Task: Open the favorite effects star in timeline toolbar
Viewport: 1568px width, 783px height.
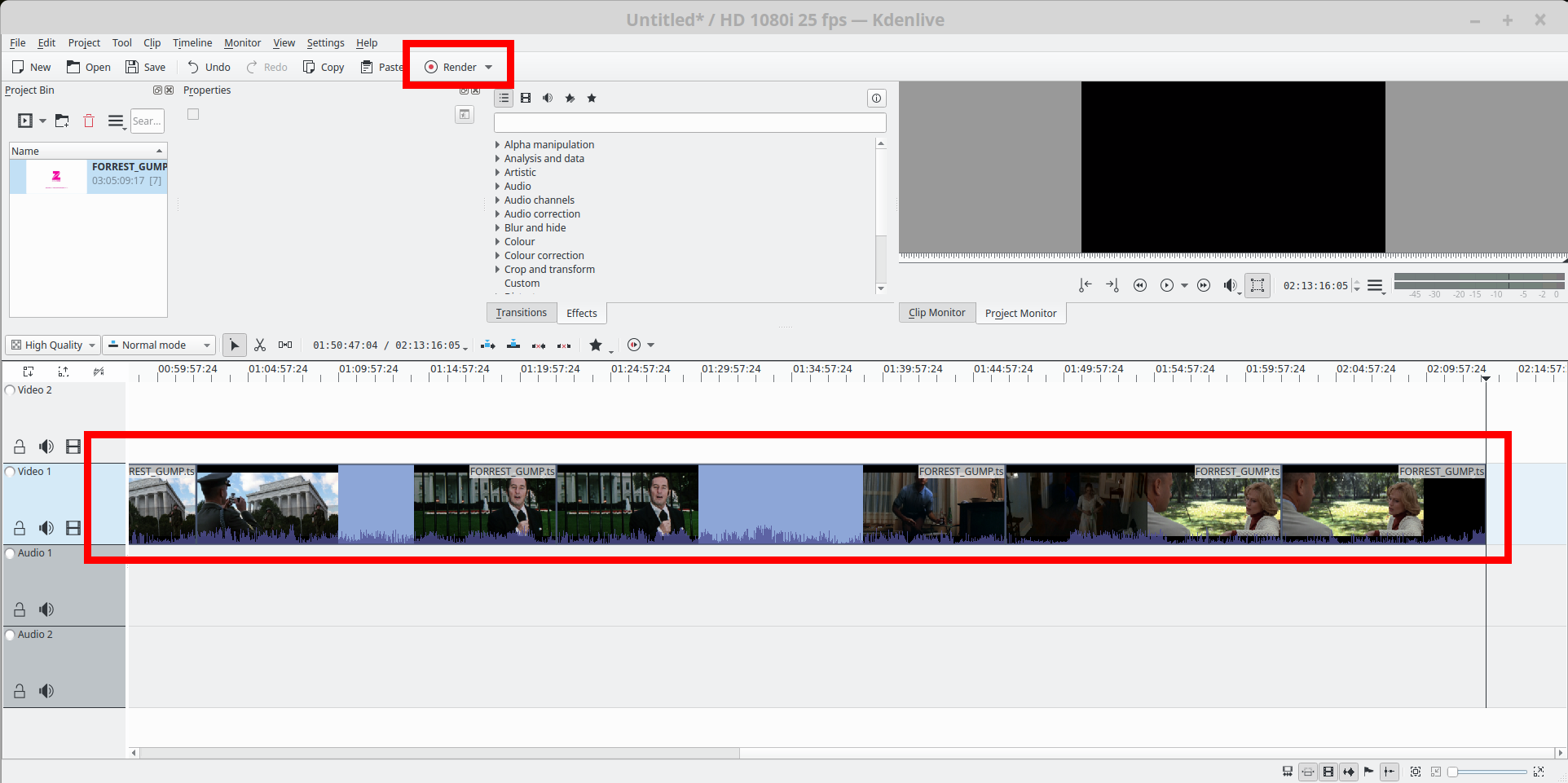Action: click(x=596, y=345)
